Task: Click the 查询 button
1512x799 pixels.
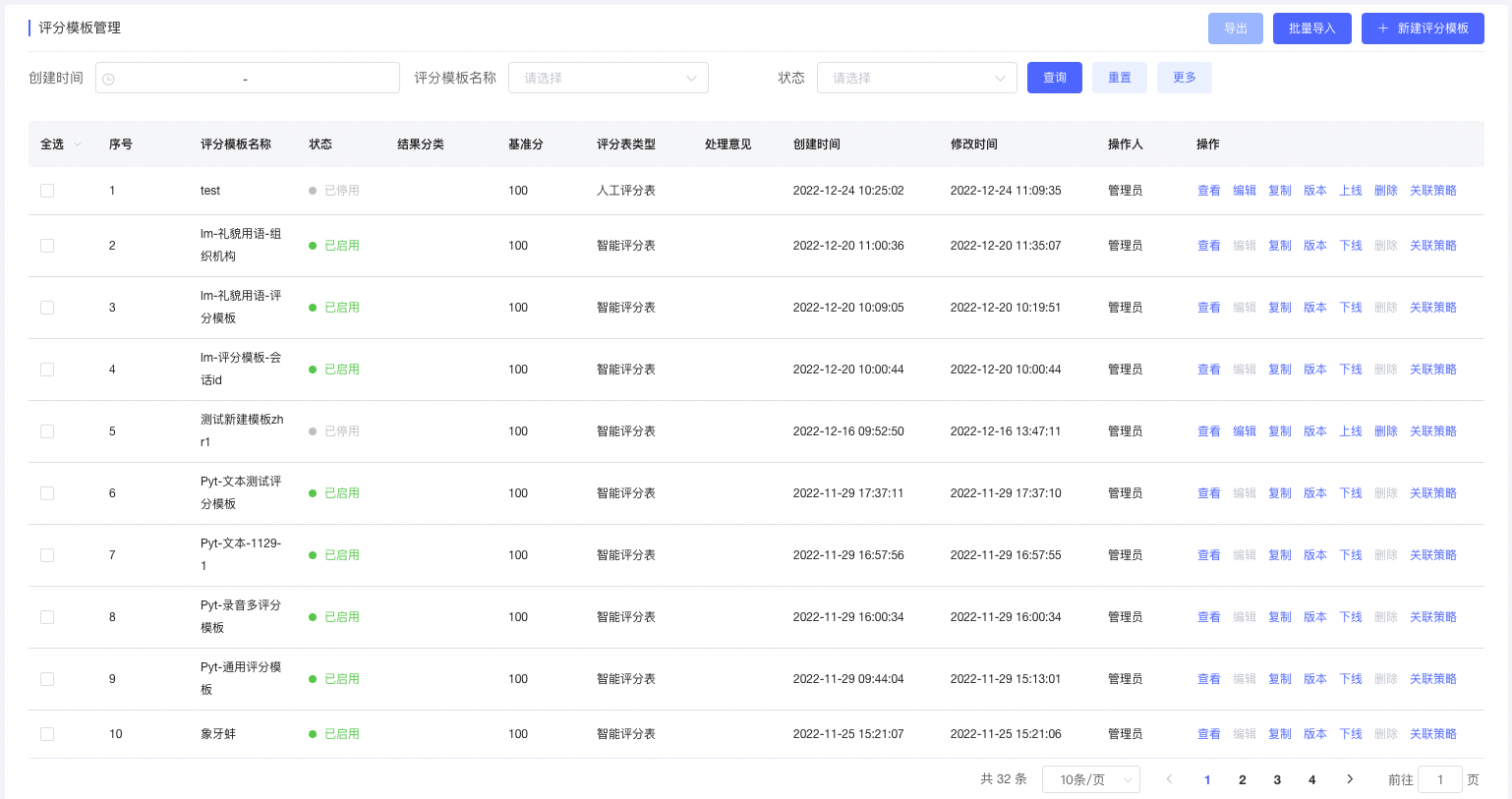Action: click(1055, 78)
